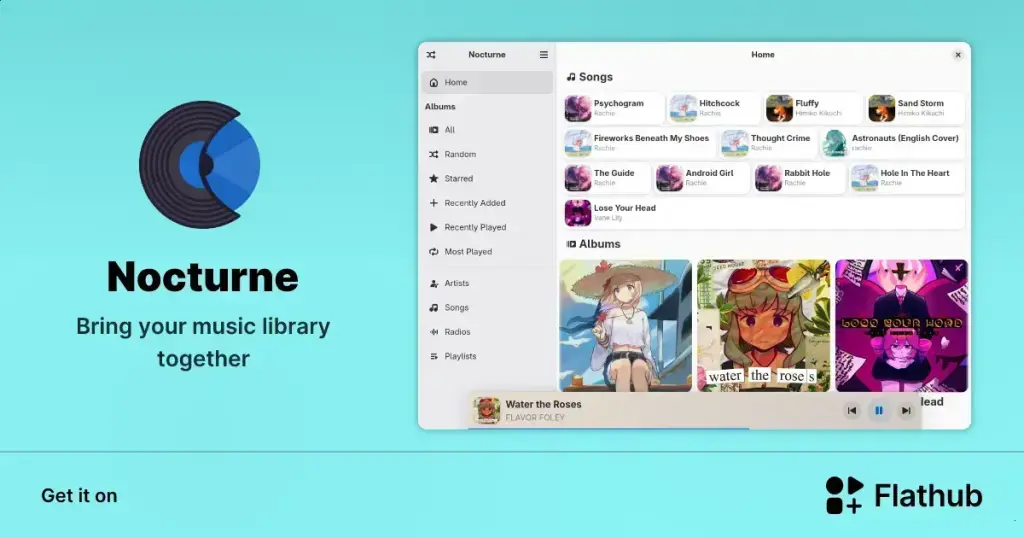Viewport: 1024px width, 538px height.
Task: Click the Most Played repeat icon
Action: 434,251
